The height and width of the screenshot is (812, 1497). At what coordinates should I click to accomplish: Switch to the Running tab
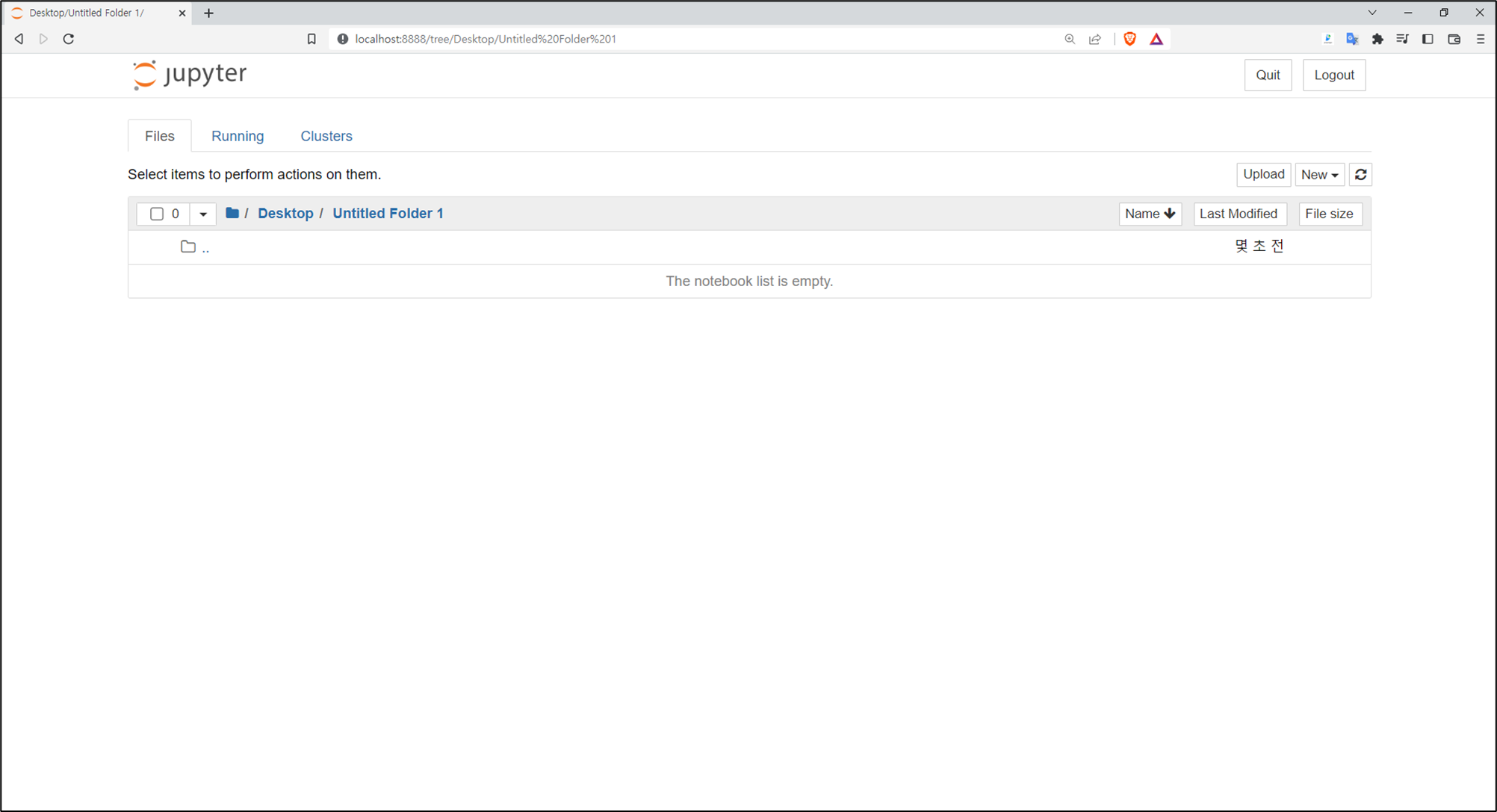(x=238, y=136)
